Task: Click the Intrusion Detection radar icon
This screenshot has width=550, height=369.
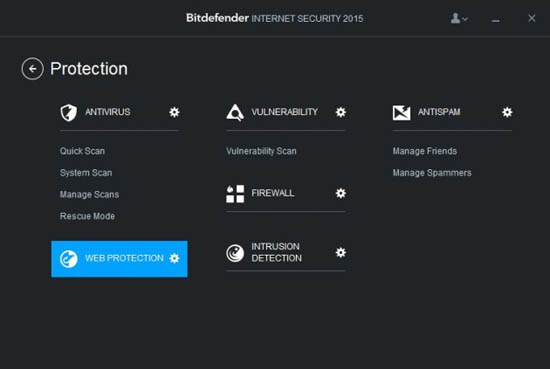Action: coord(235,253)
